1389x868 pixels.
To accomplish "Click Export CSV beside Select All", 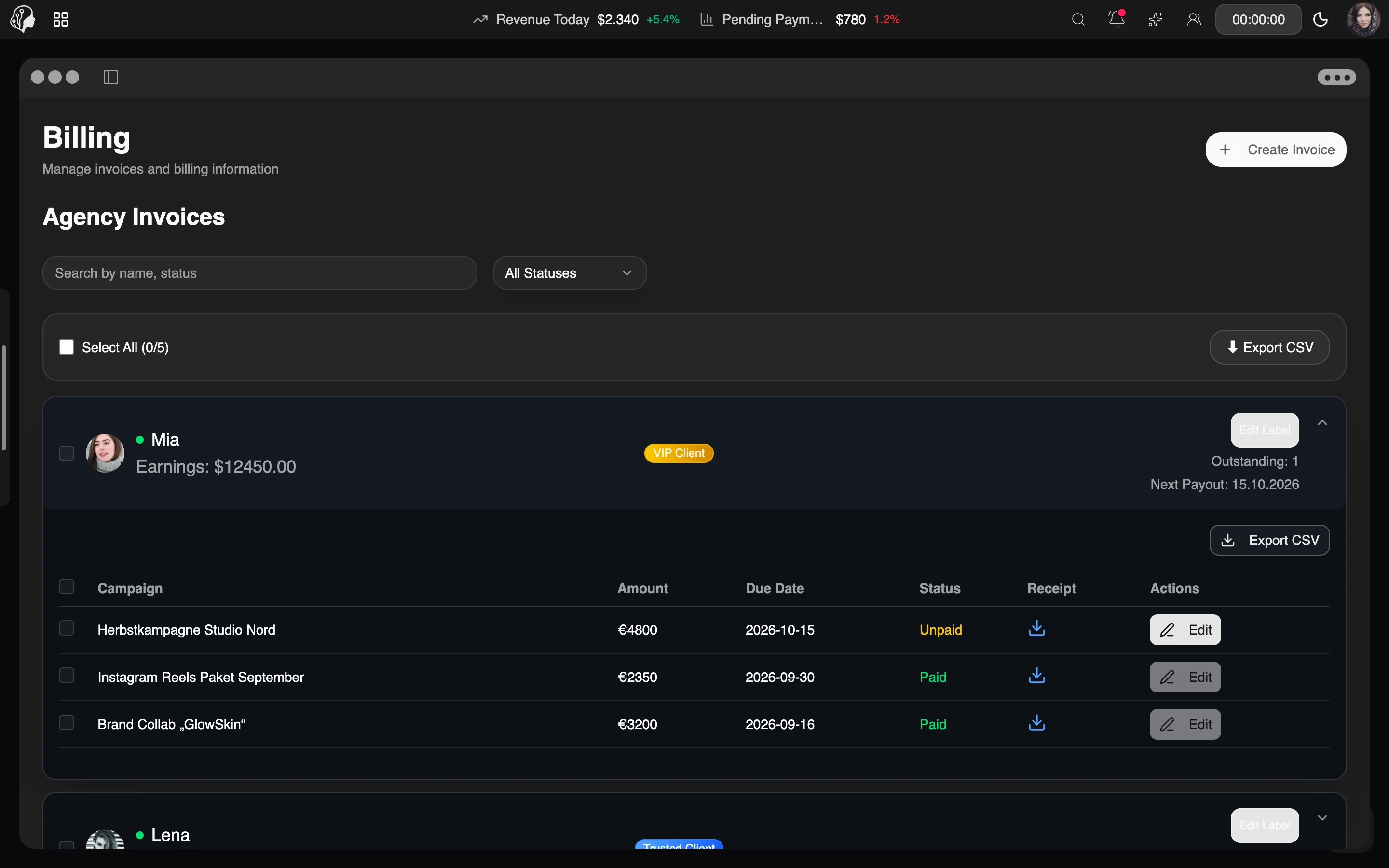I will pyautogui.click(x=1269, y=347).
